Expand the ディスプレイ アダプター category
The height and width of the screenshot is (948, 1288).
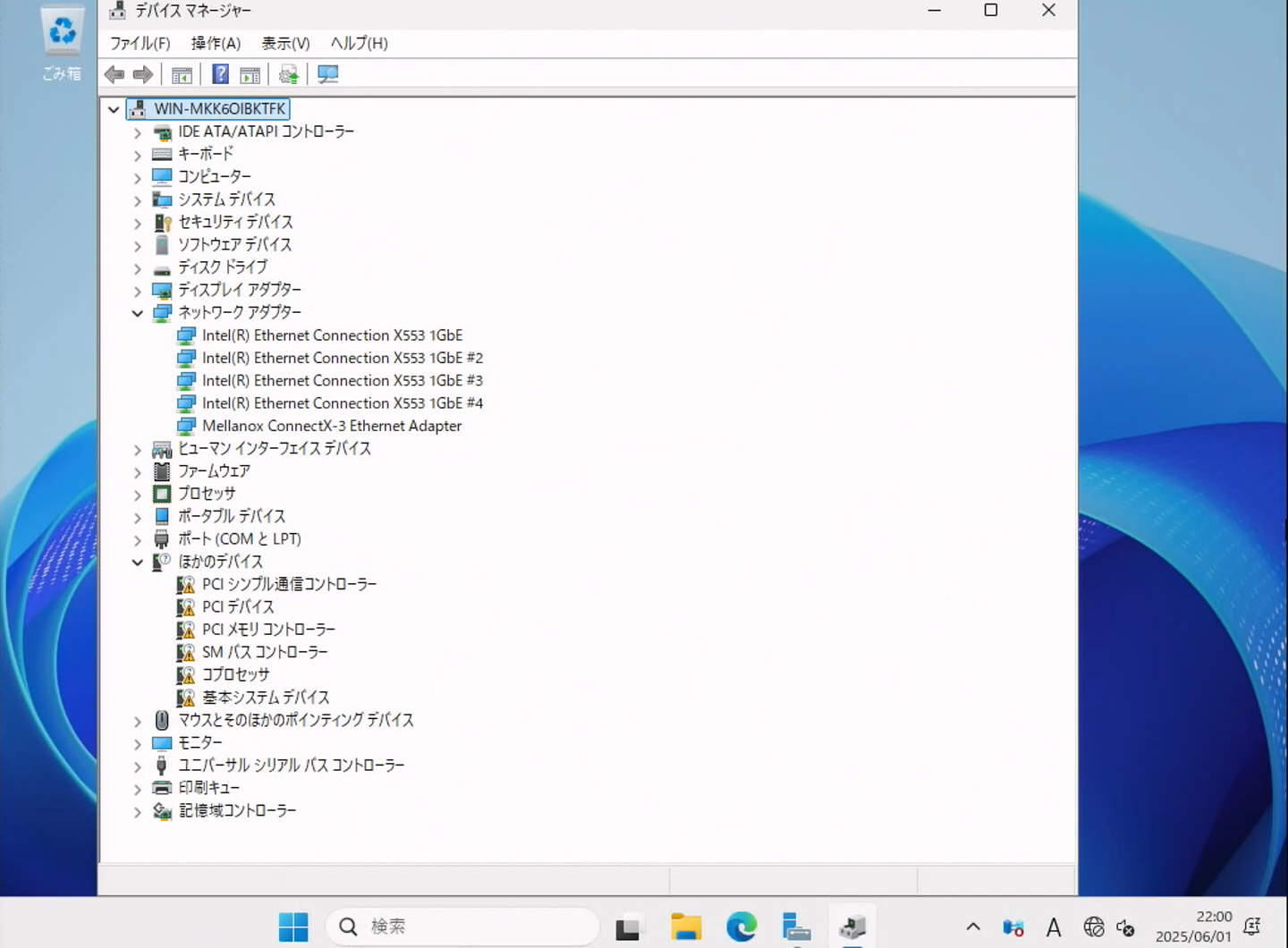[x=138, y=291]
